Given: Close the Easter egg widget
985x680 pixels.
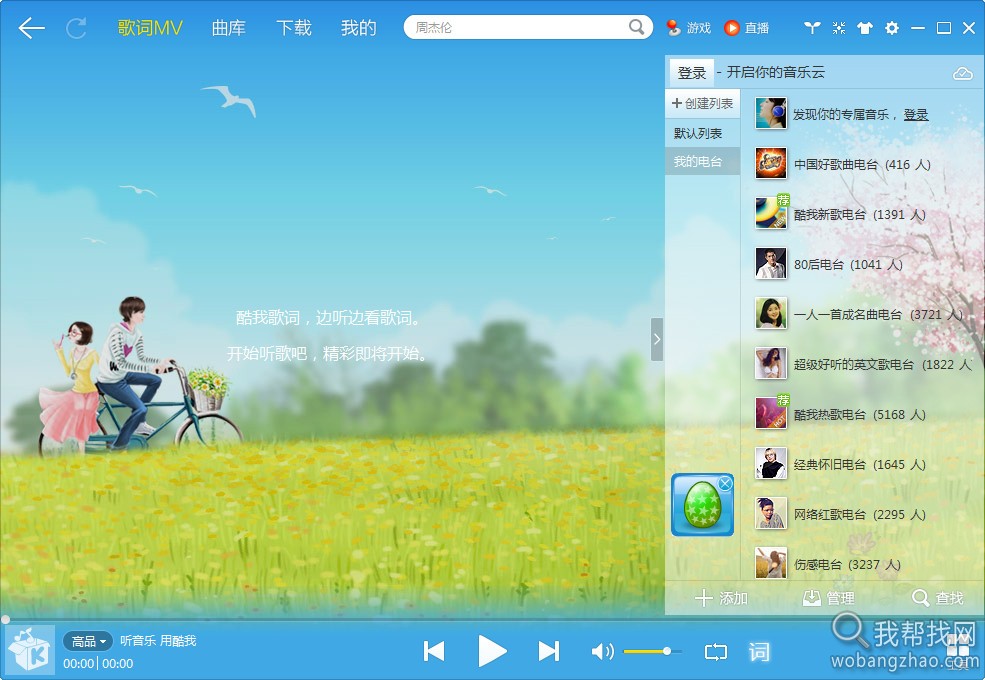Looking at the screenshot, I should tap(726, 483).
